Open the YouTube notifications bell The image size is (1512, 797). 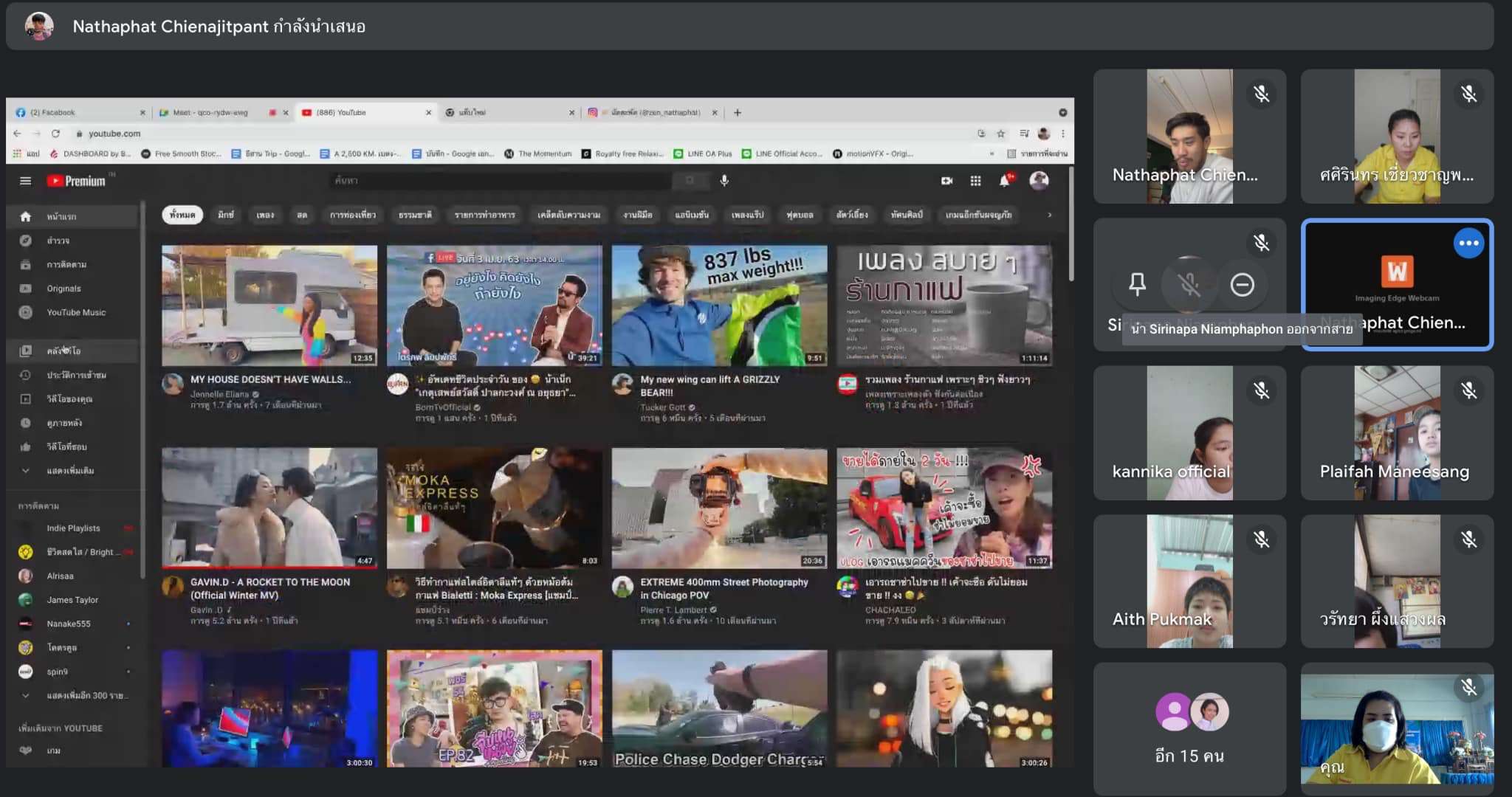(1004, 181)
